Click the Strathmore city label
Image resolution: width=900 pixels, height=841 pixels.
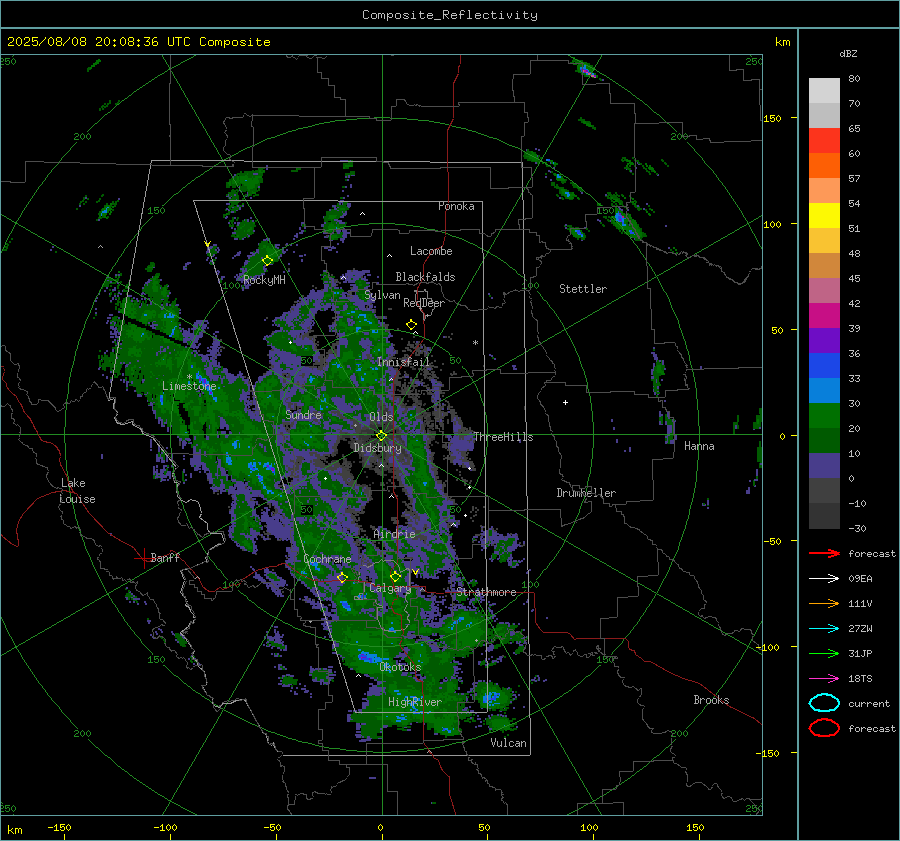pos(486,592)
